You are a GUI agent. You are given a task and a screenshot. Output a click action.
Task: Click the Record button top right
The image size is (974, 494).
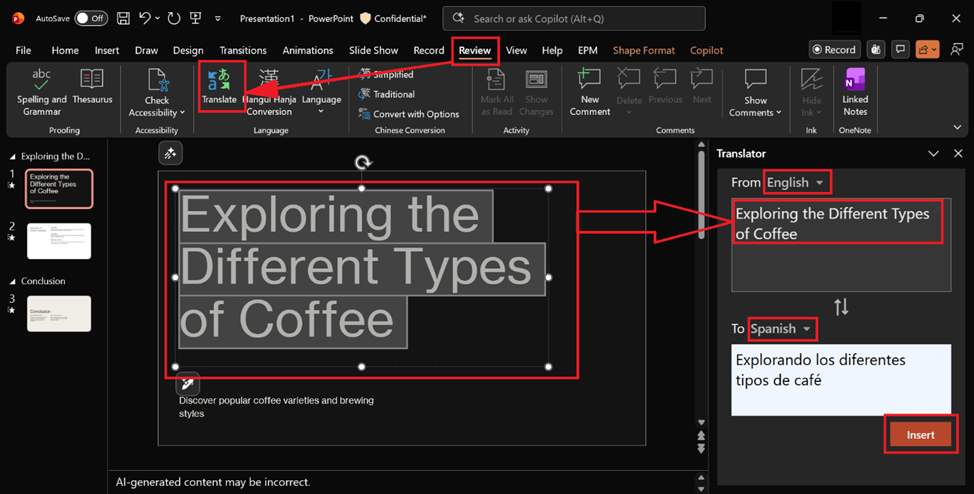[x=834, y=50]
